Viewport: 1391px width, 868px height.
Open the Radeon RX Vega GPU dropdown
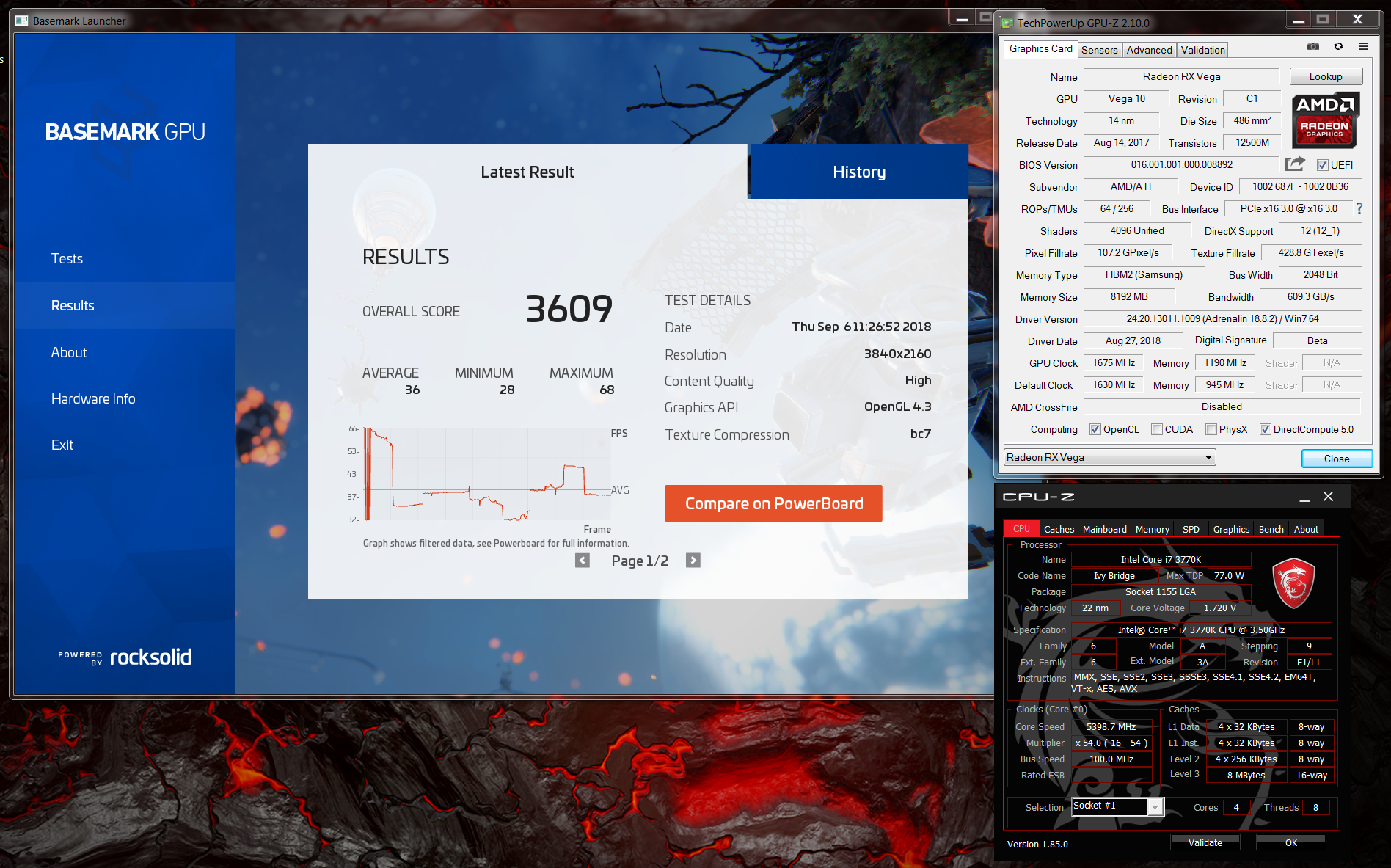[1109, 457]
